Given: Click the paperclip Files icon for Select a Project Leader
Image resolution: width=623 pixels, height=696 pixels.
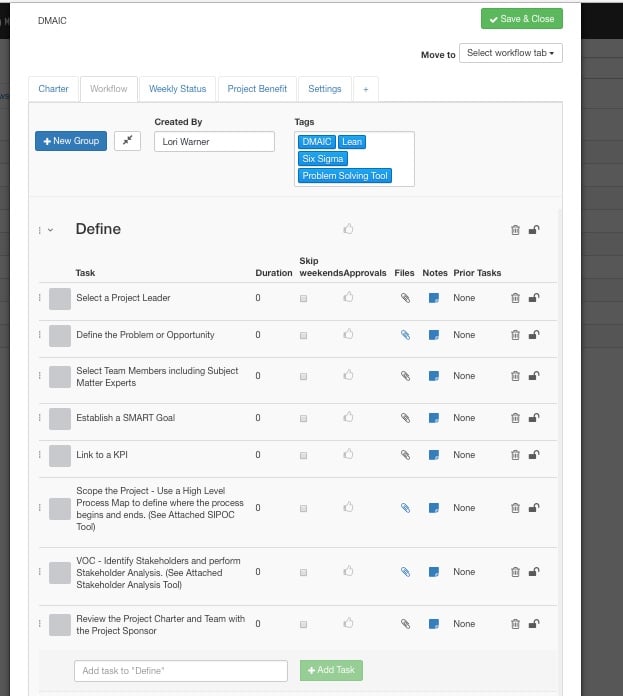Looking at the screenshot, I should pos(405,298).
